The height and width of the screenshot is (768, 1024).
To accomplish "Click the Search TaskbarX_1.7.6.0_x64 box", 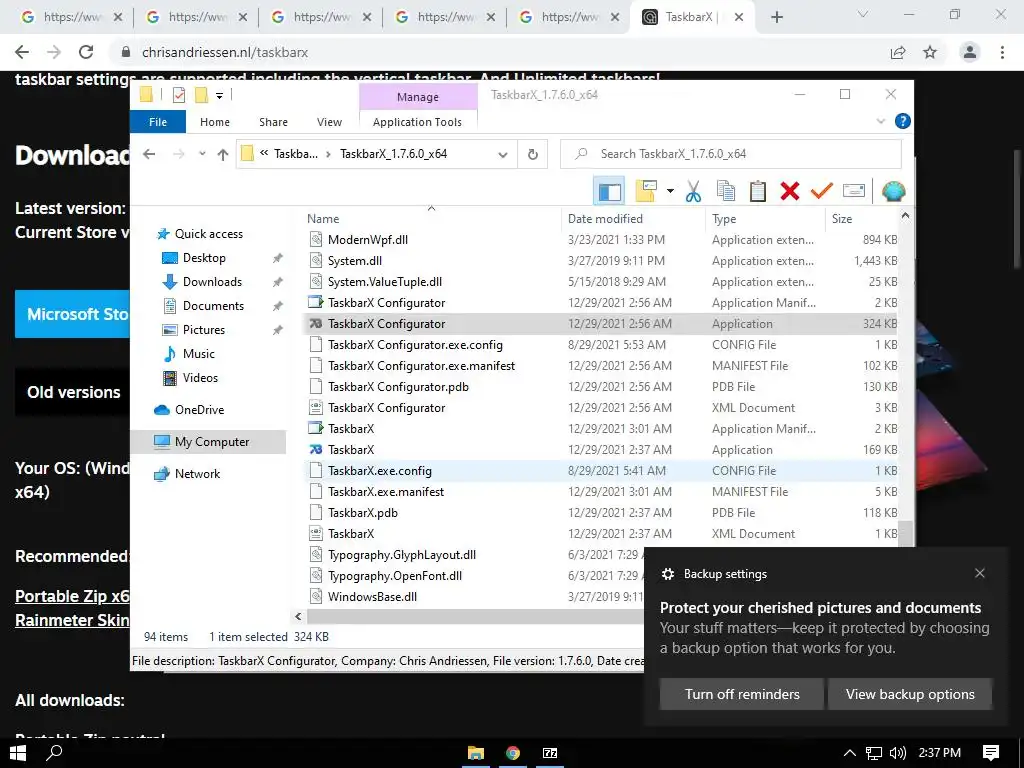I will pyautogui.click(x=731, y=154).
